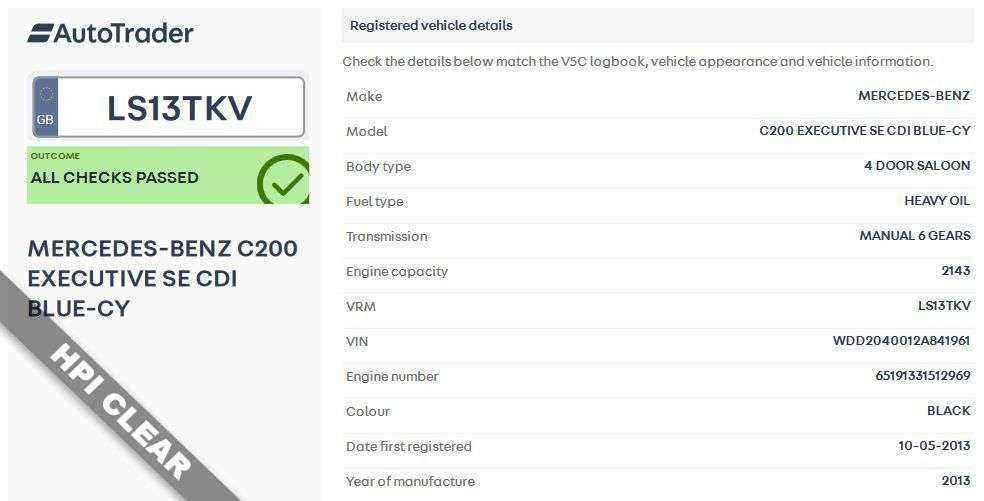Click the GB badge on number plate
Screen dimensions: 984x501
[x=45, y=108]
